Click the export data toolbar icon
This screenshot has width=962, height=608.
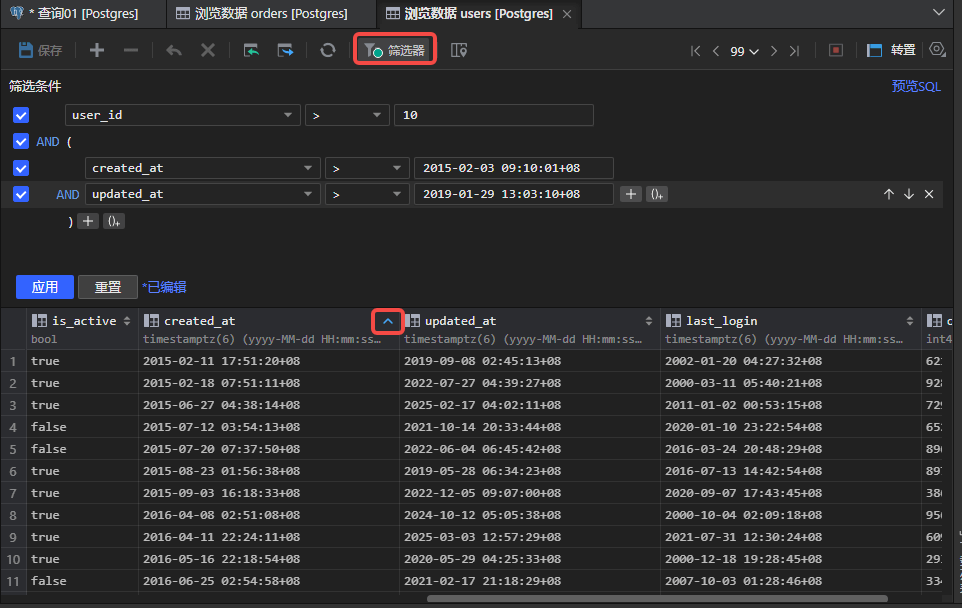pos(285,50)
